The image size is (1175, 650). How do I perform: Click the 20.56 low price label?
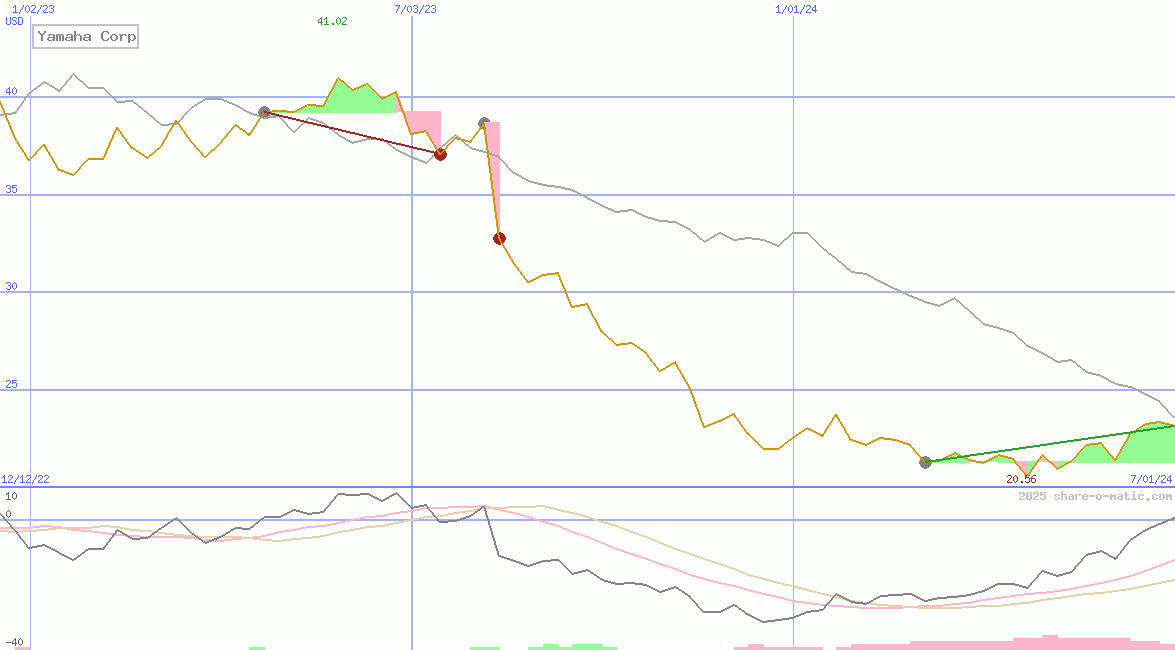coord(1021,479)
